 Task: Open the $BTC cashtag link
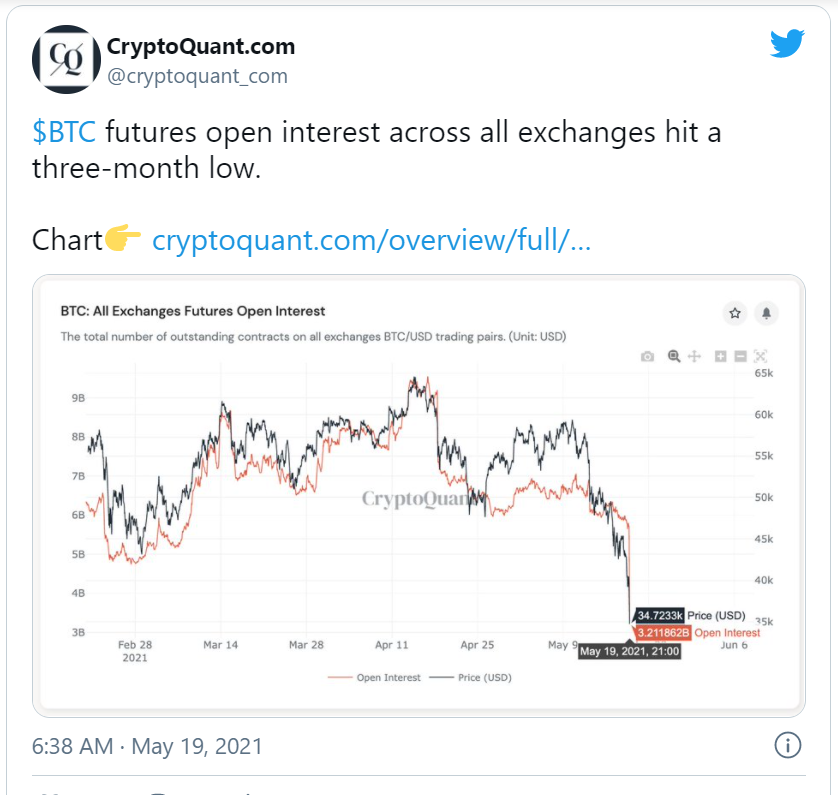tap(64, 132)
